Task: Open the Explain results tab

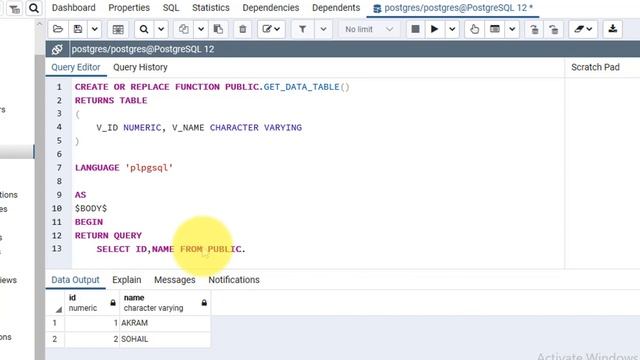Action: tap(127, 280)
